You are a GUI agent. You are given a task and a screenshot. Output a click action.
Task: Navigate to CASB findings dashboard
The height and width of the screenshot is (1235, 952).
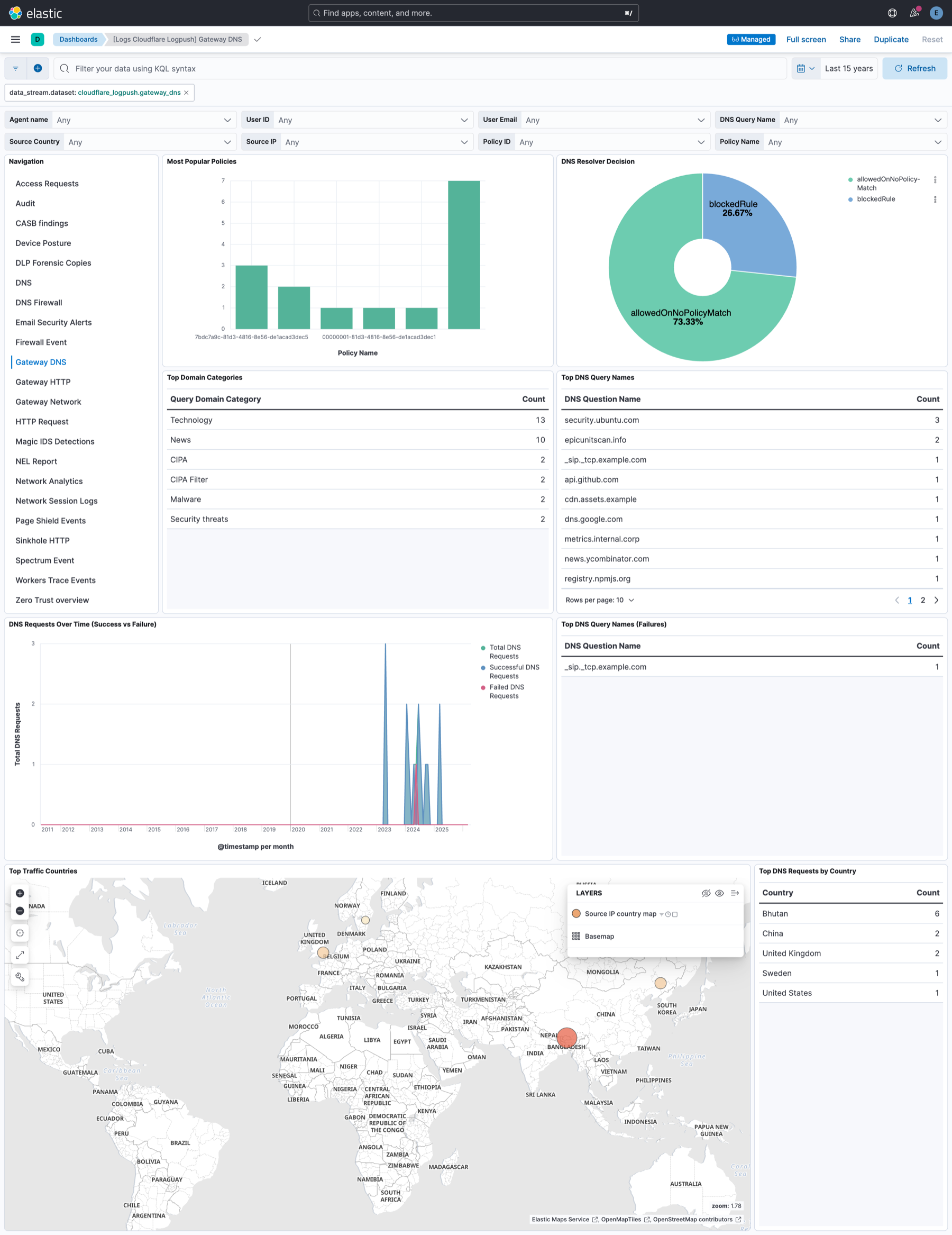pos(42,223)
